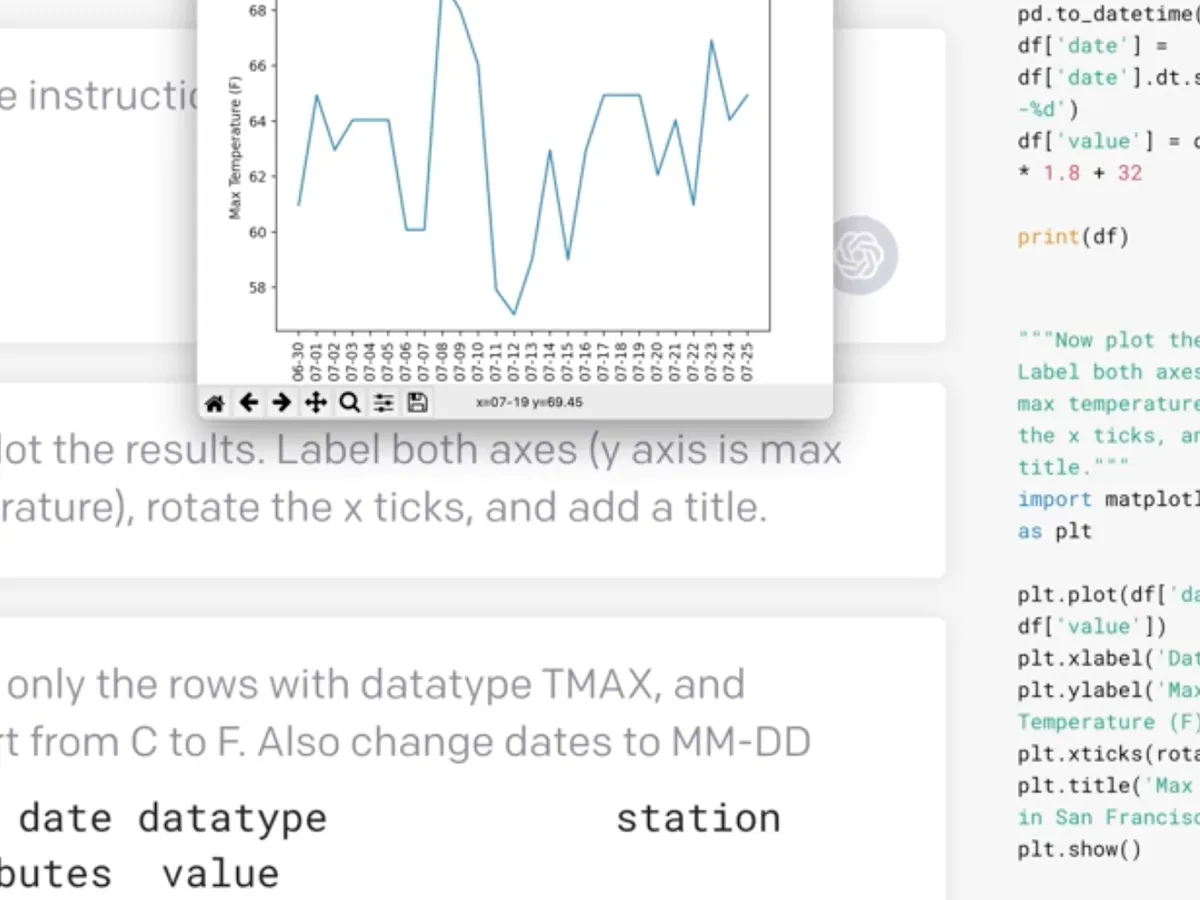
Task: Click the round OpenAI logo icon
Action: pos(861,255)
